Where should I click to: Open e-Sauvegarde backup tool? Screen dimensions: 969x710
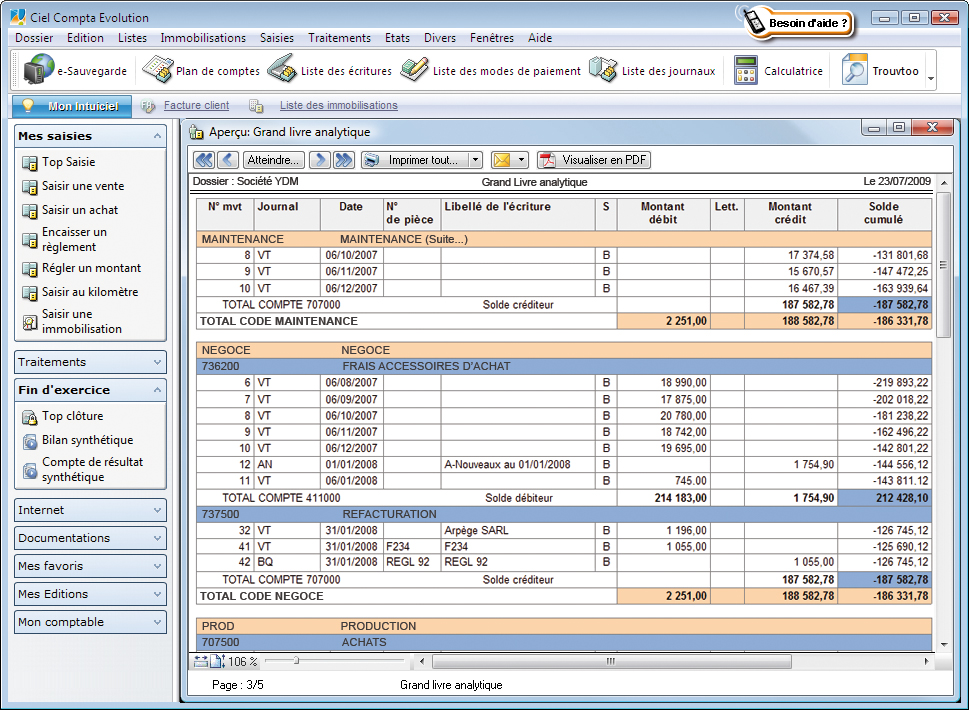point(76,71)
